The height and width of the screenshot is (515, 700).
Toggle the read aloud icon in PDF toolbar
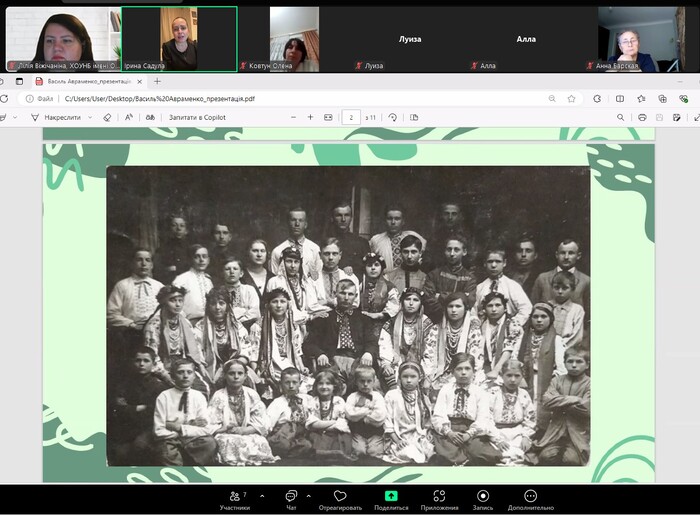pos(150,117)
